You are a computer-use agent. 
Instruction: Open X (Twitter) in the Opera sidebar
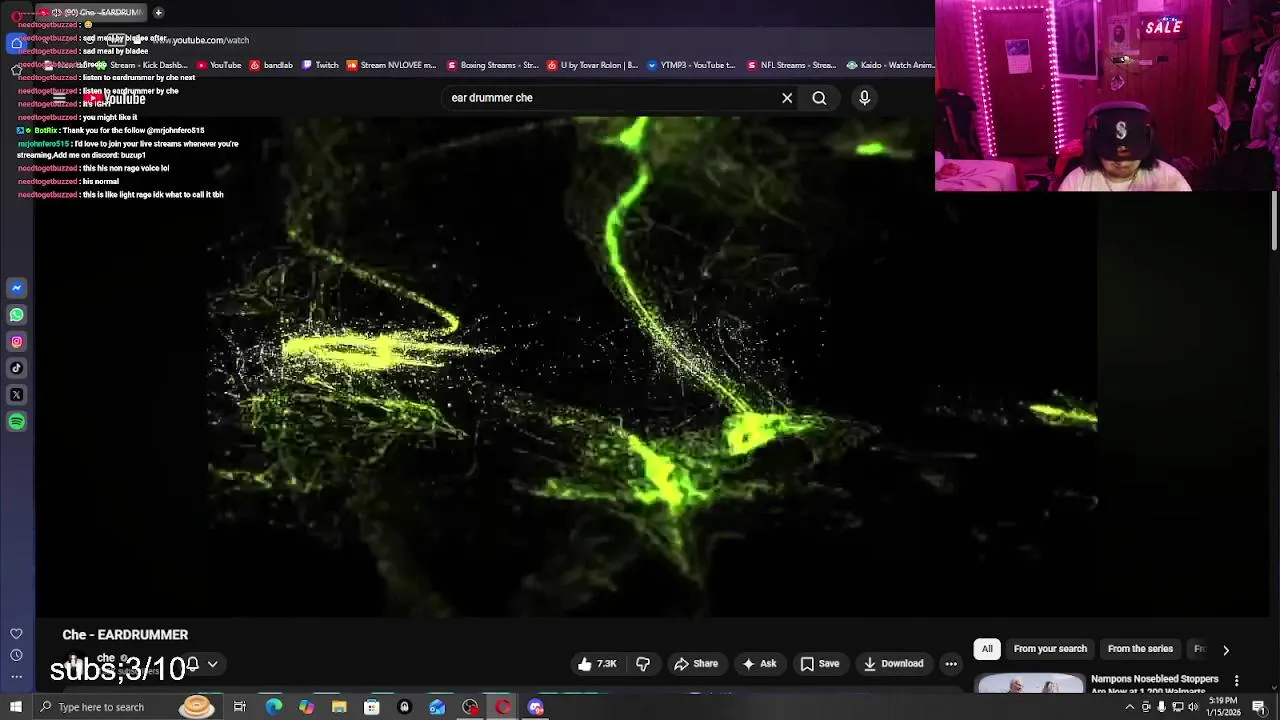pyautogui.click(x=16, y=395)
